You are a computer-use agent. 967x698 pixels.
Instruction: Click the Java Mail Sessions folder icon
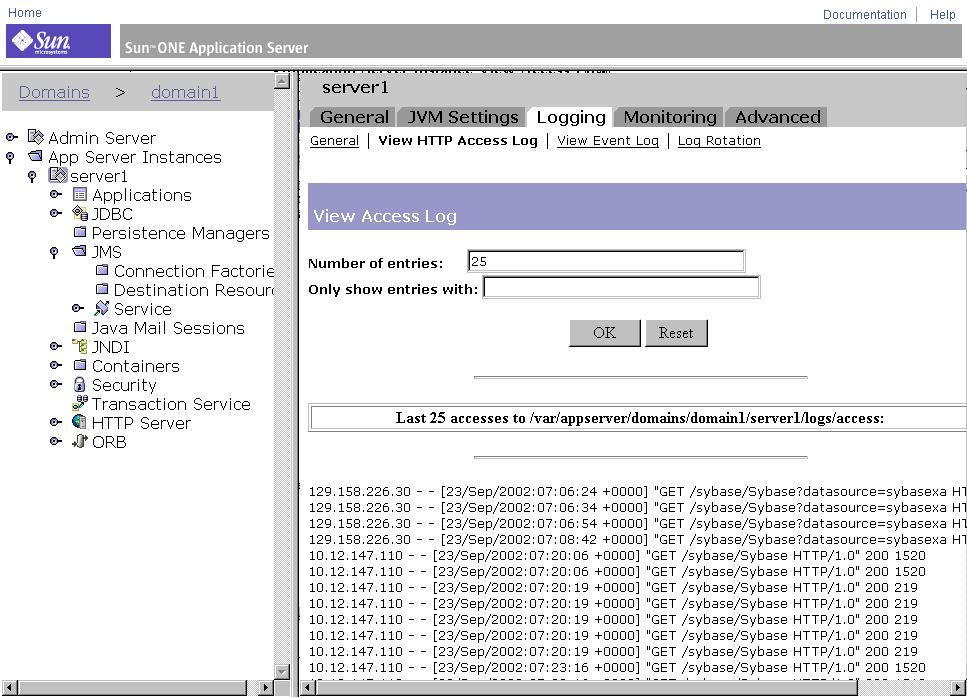tap(80, 327)
